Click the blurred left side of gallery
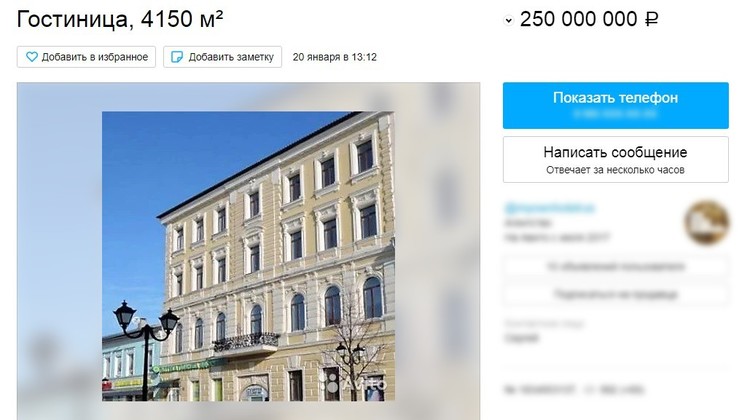 coord(59,251)
